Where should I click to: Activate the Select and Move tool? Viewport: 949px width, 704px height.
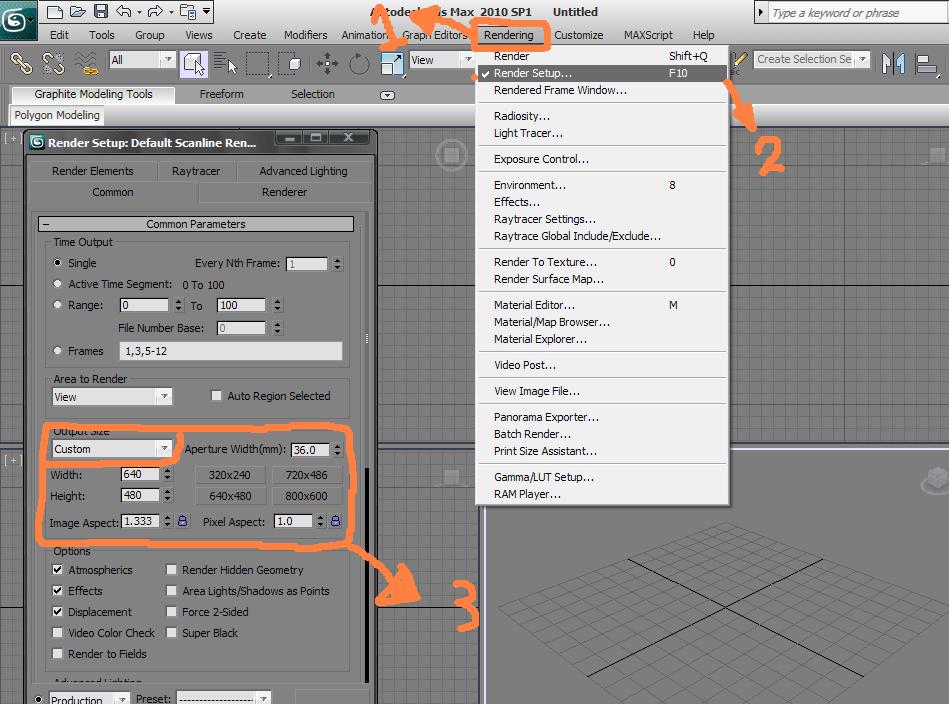coord(327,63)
